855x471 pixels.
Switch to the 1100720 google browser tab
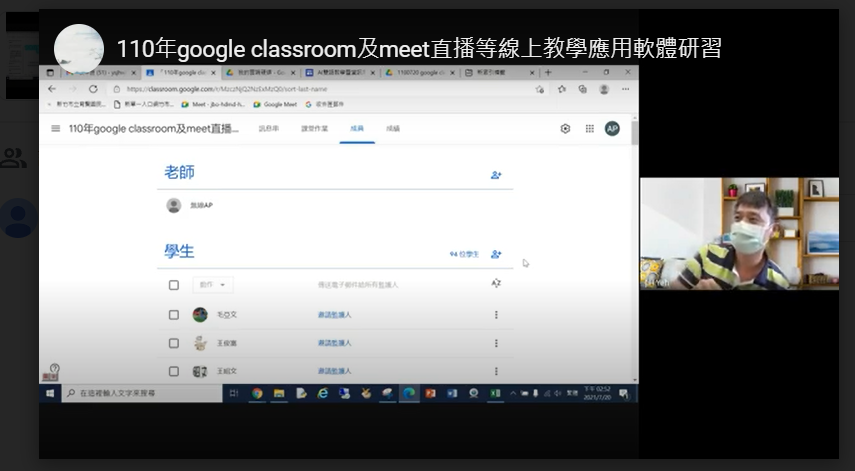[x=419, y=72]
